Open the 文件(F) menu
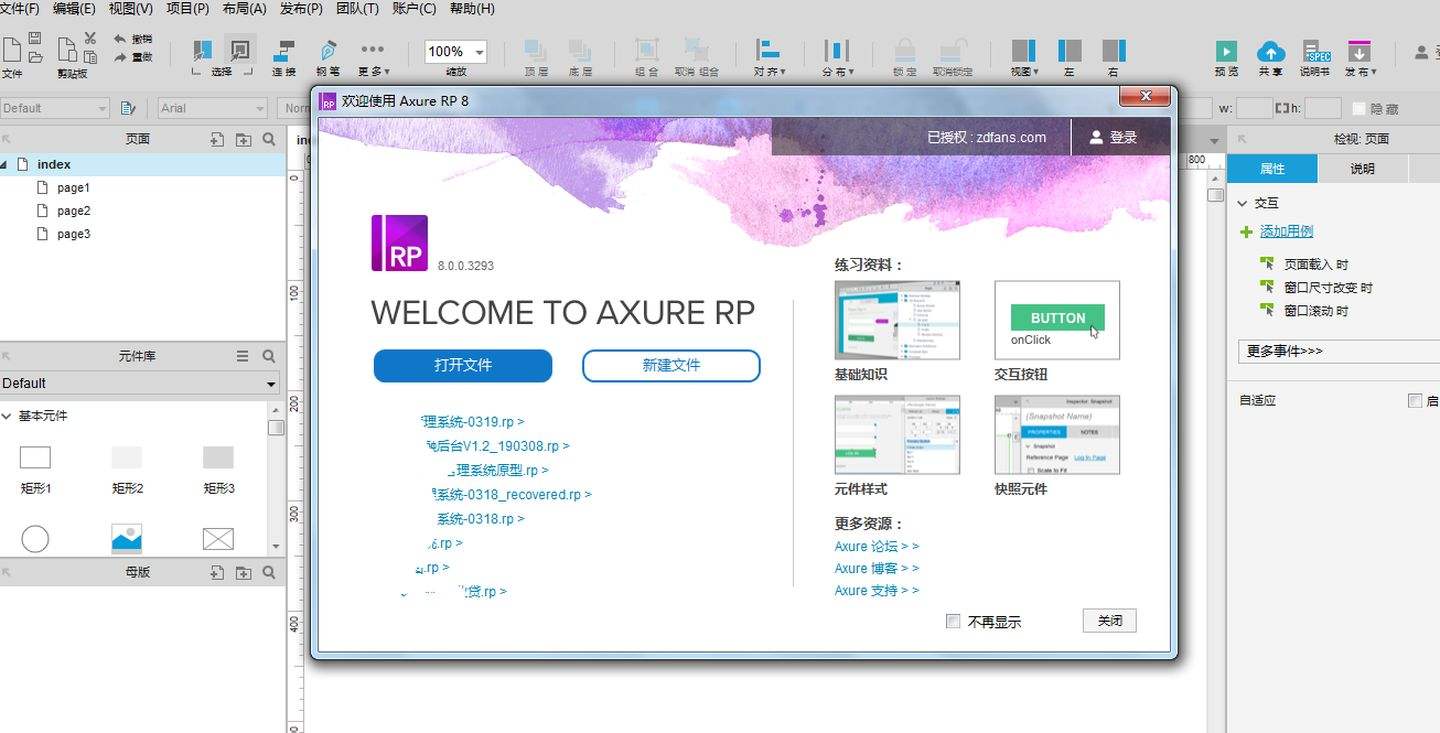The image size is (1440, 733). pyautogui.click(x=19, y=9)
